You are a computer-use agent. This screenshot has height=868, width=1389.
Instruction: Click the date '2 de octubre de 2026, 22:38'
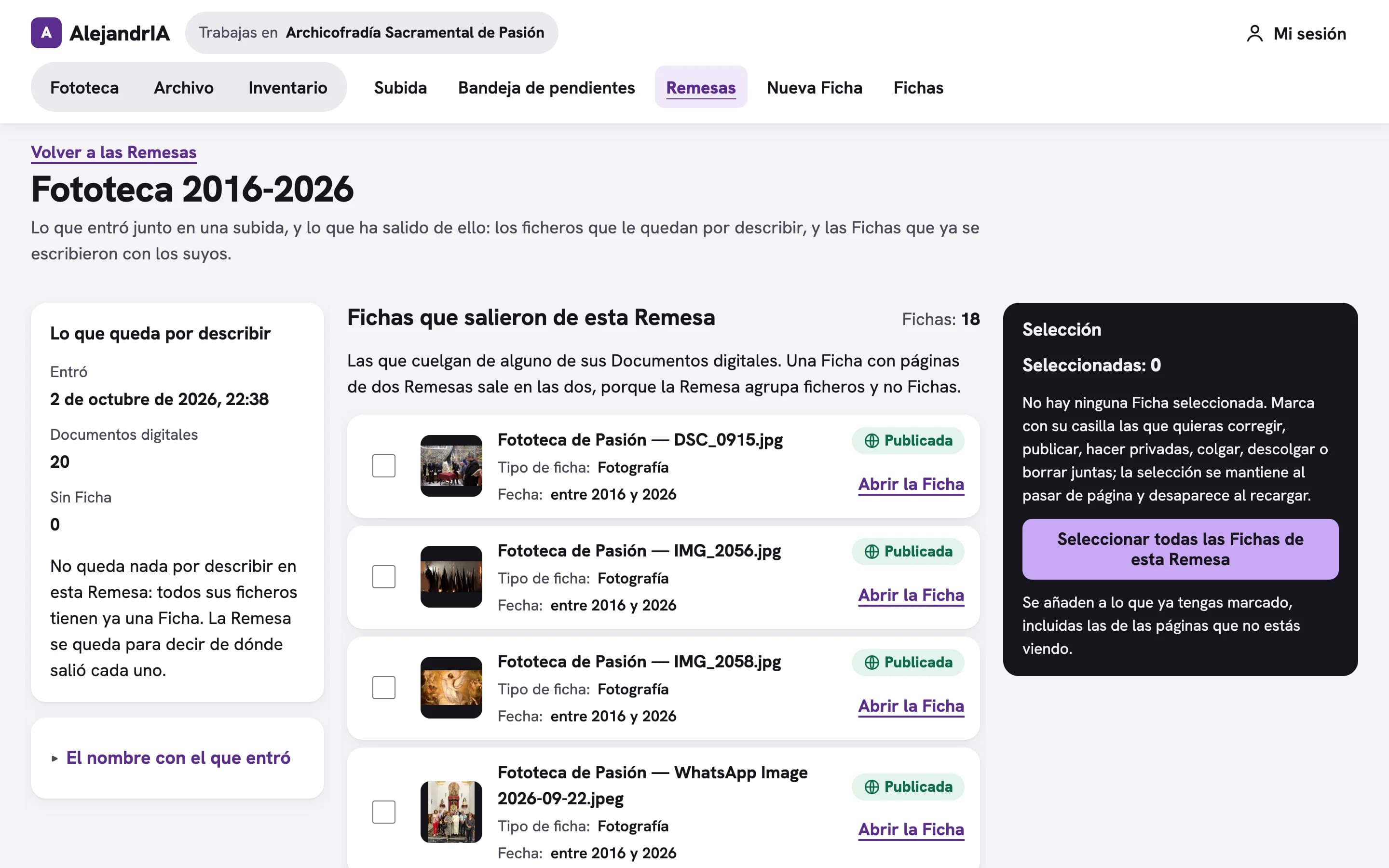point(159,399)
